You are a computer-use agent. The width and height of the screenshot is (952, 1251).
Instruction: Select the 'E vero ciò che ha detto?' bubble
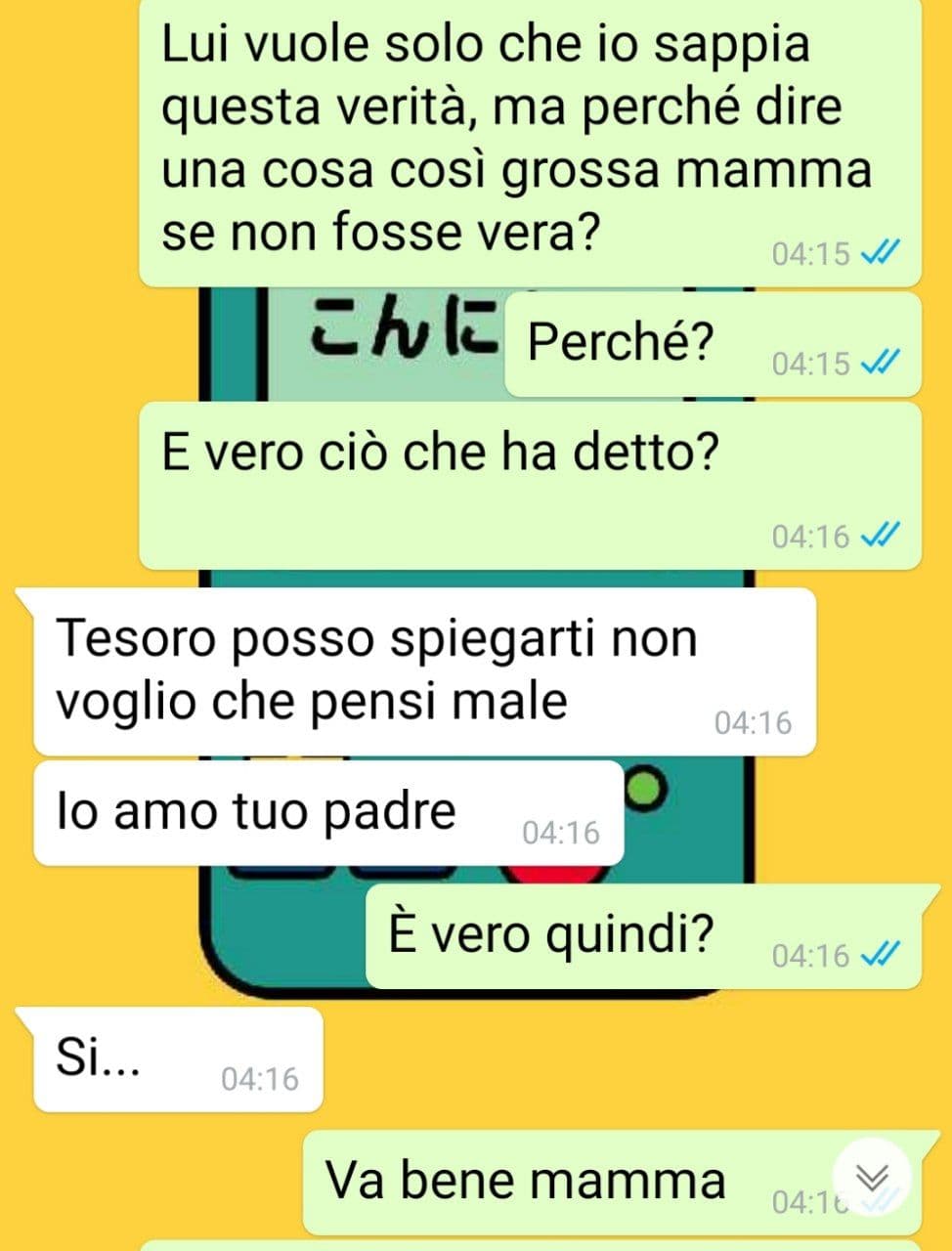[530, 486]
